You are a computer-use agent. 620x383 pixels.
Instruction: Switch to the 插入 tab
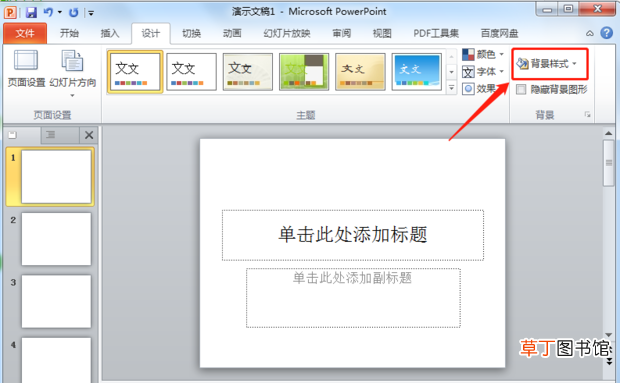(110, 34)
